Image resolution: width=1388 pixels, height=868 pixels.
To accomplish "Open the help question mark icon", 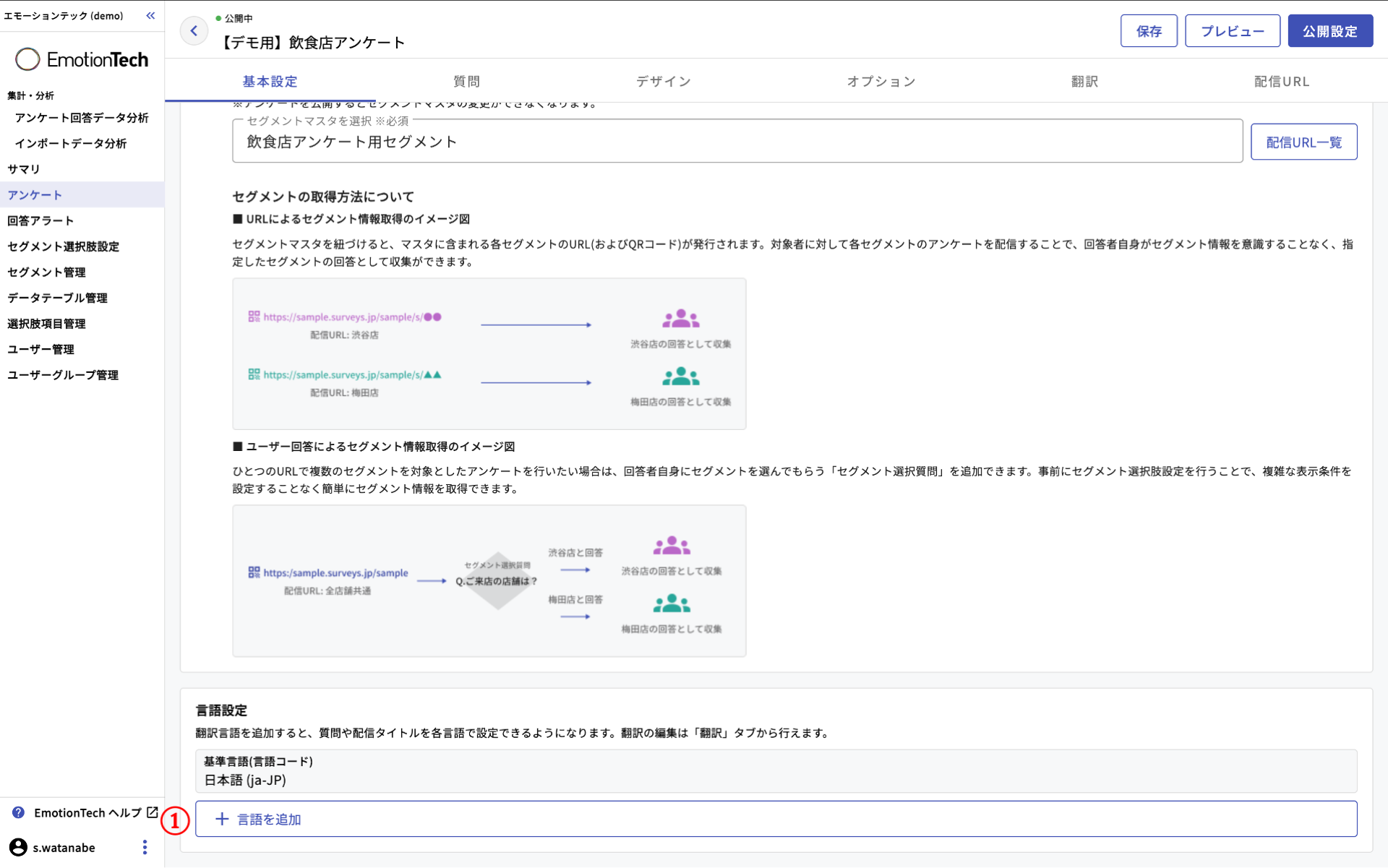I will tap(18, 812).
